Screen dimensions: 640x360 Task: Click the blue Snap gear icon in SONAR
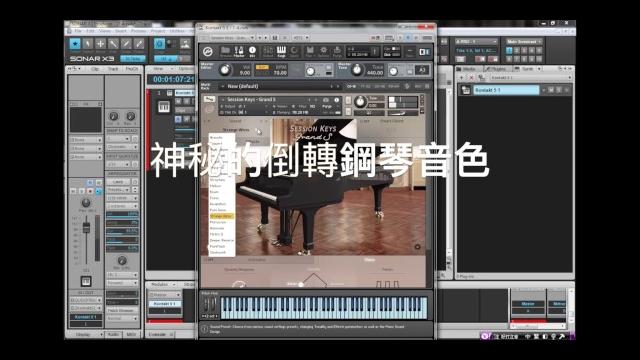[x=159, y=44]
